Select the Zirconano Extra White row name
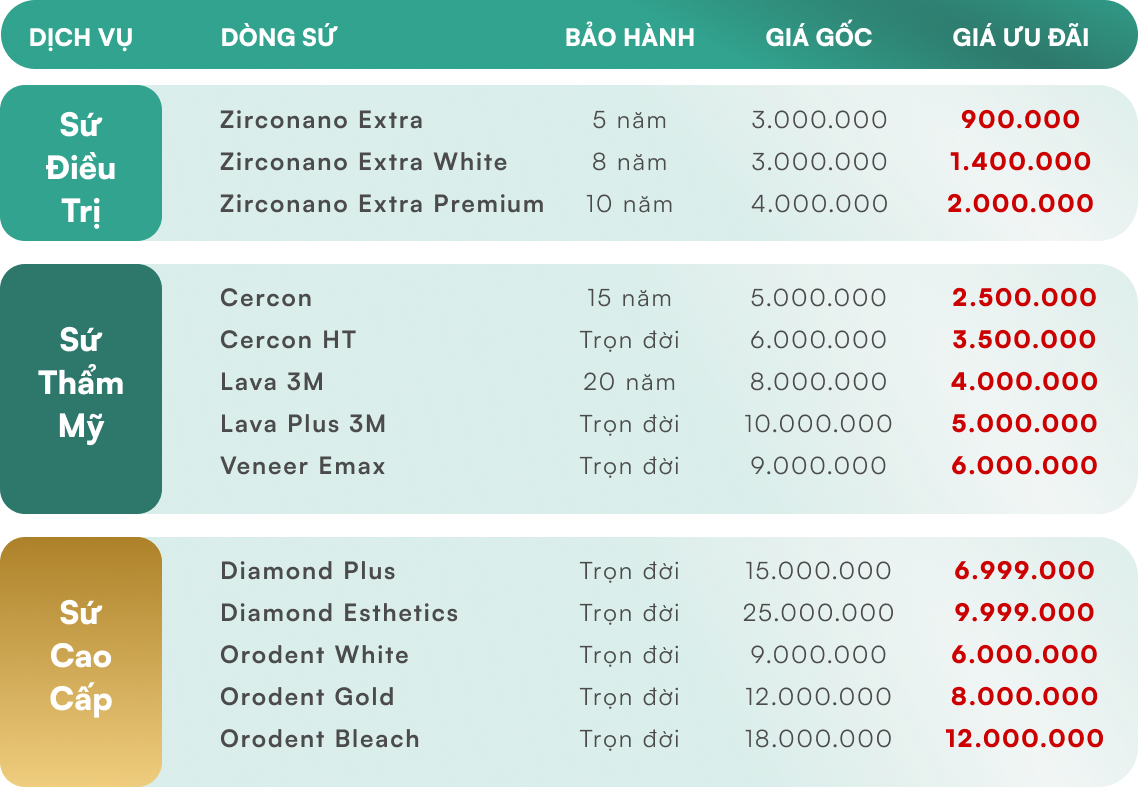Screen dimensions: 1138x787 tap(364, 161)
